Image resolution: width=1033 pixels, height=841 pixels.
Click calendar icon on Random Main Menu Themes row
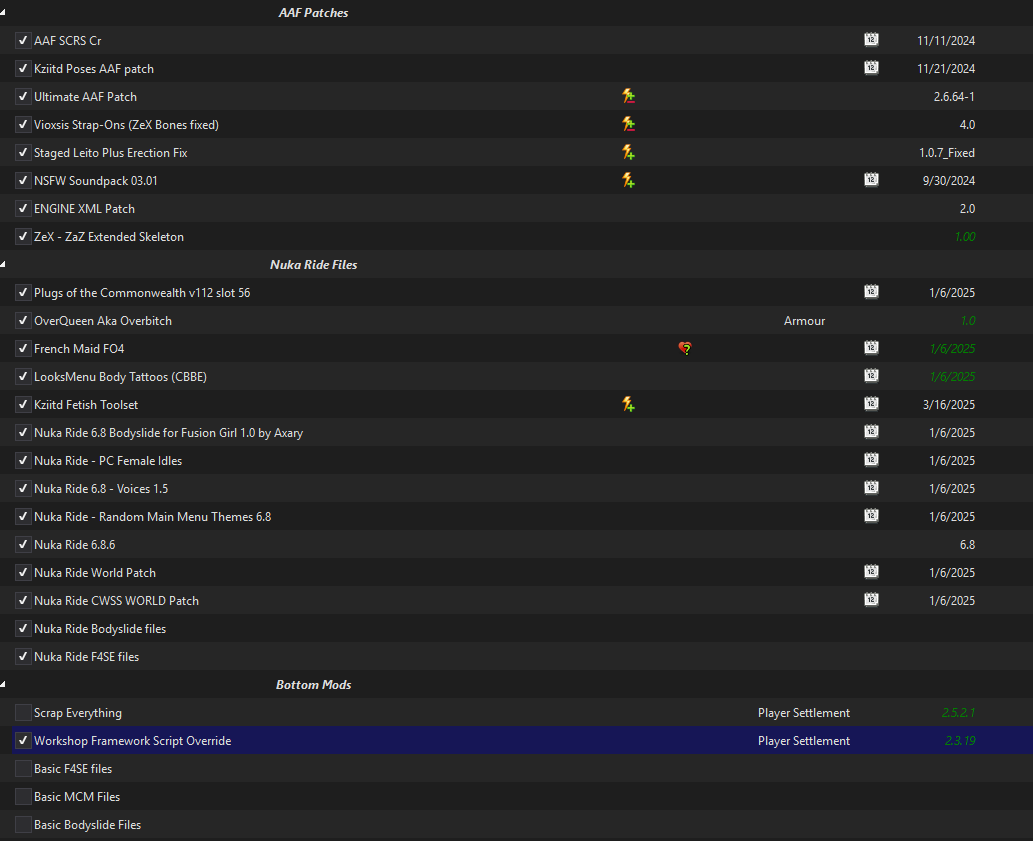(x=871, y=515)
